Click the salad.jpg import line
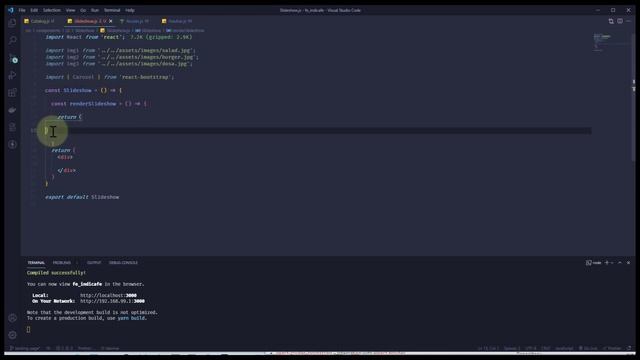This screenshot has width=640, height=360. (x=120, y=50)
